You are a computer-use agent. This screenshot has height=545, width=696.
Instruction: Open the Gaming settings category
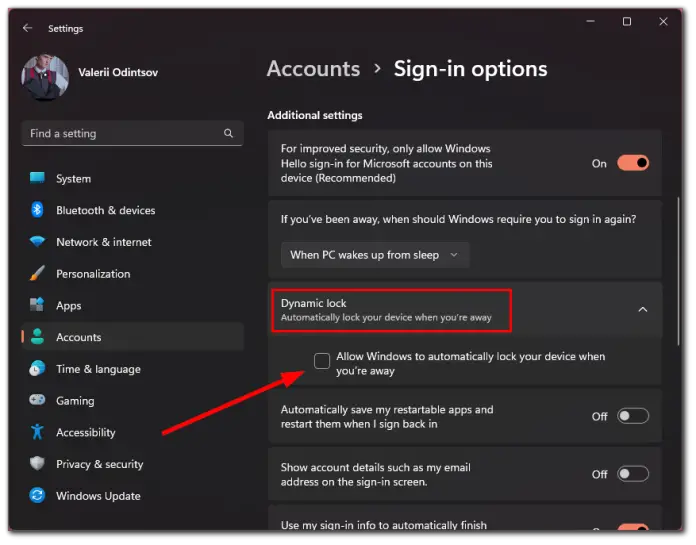75,401
